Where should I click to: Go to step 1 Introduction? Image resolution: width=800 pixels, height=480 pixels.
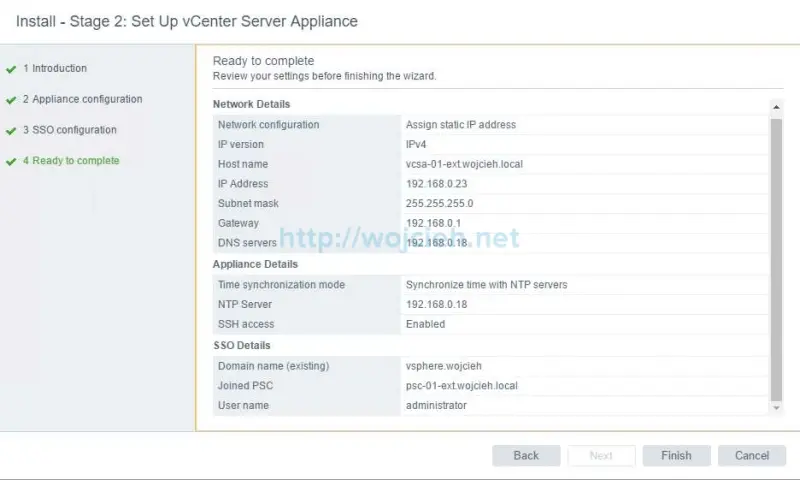click(55, 68)
